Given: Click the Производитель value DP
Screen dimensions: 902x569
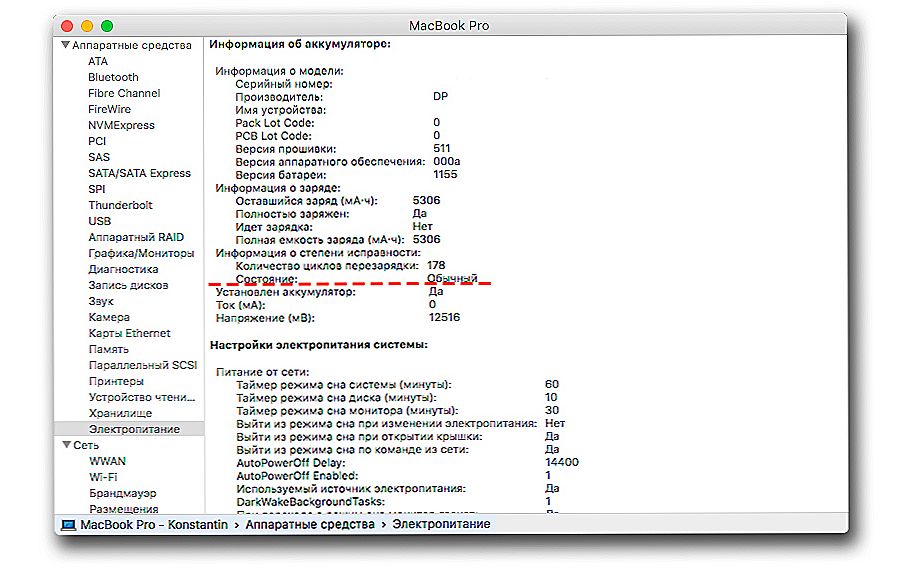Looking at the screenshot, I should tap(440, 97).
